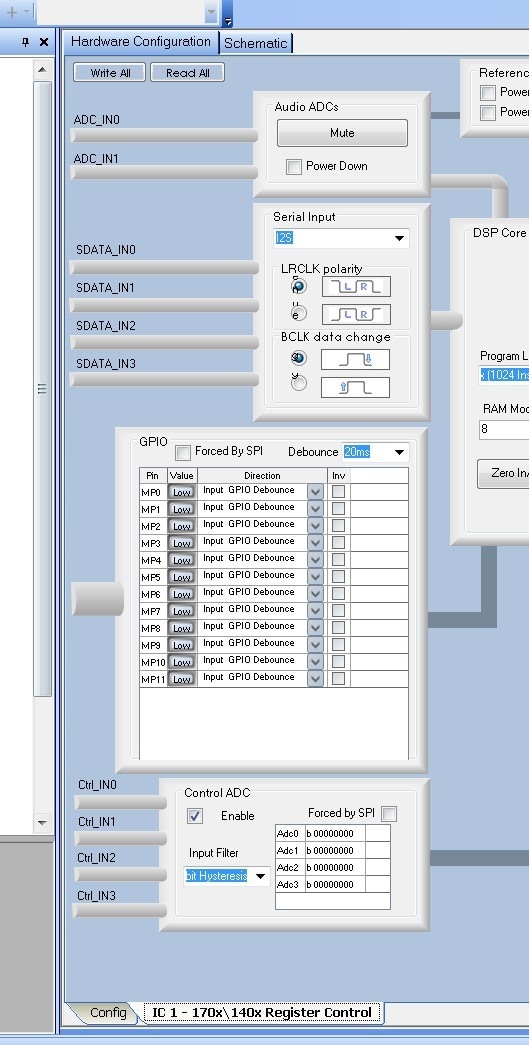Select IC 1 - 170x\140x Register Control tab
Viewport: 529px width, 1045px height.
pos(263,1013)
